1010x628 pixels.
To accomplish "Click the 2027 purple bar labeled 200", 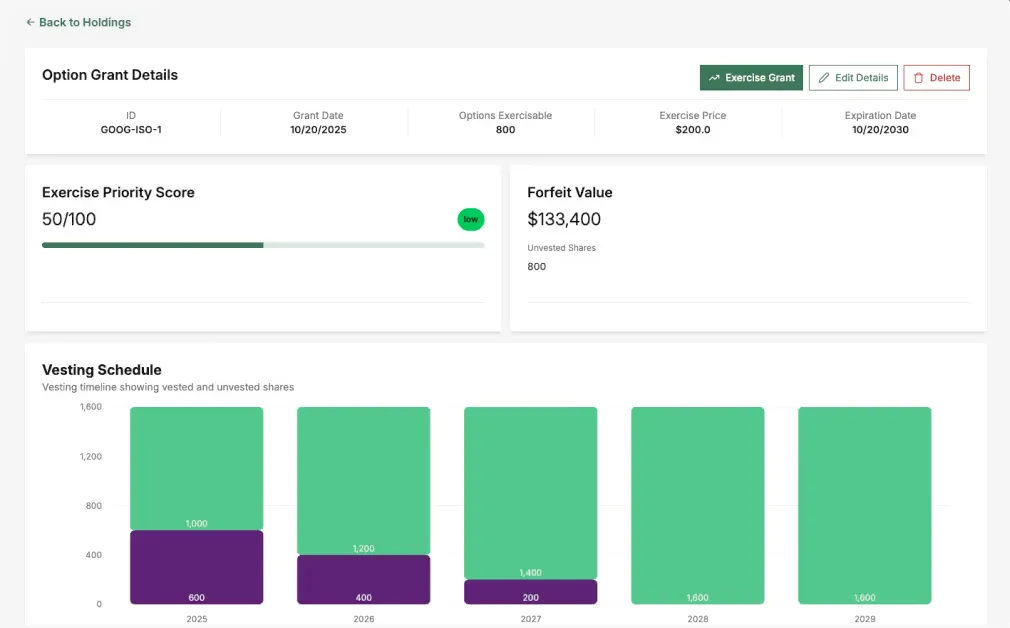I will click(x=530, y=592).
